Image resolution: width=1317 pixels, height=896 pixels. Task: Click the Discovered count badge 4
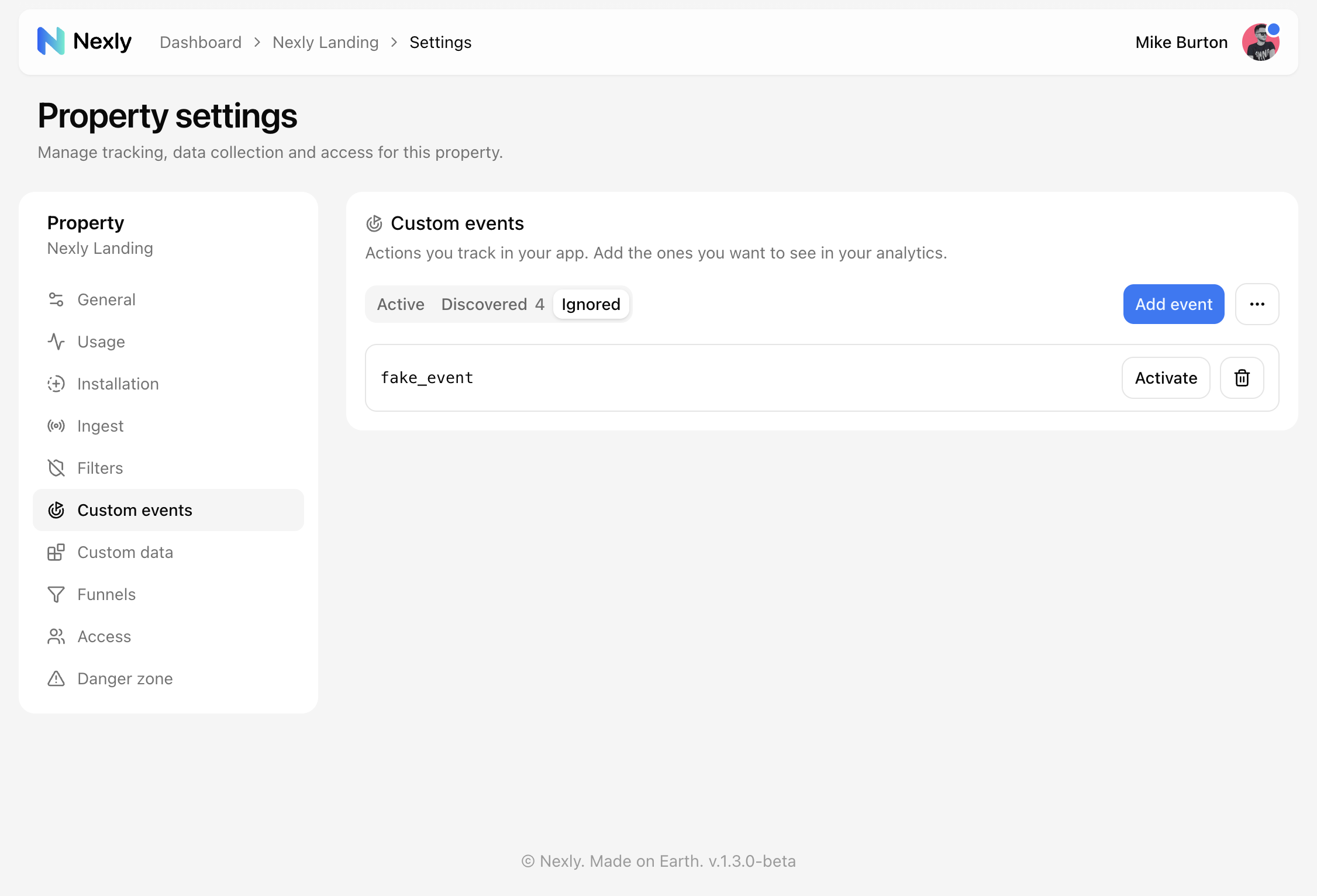point(540,304)
